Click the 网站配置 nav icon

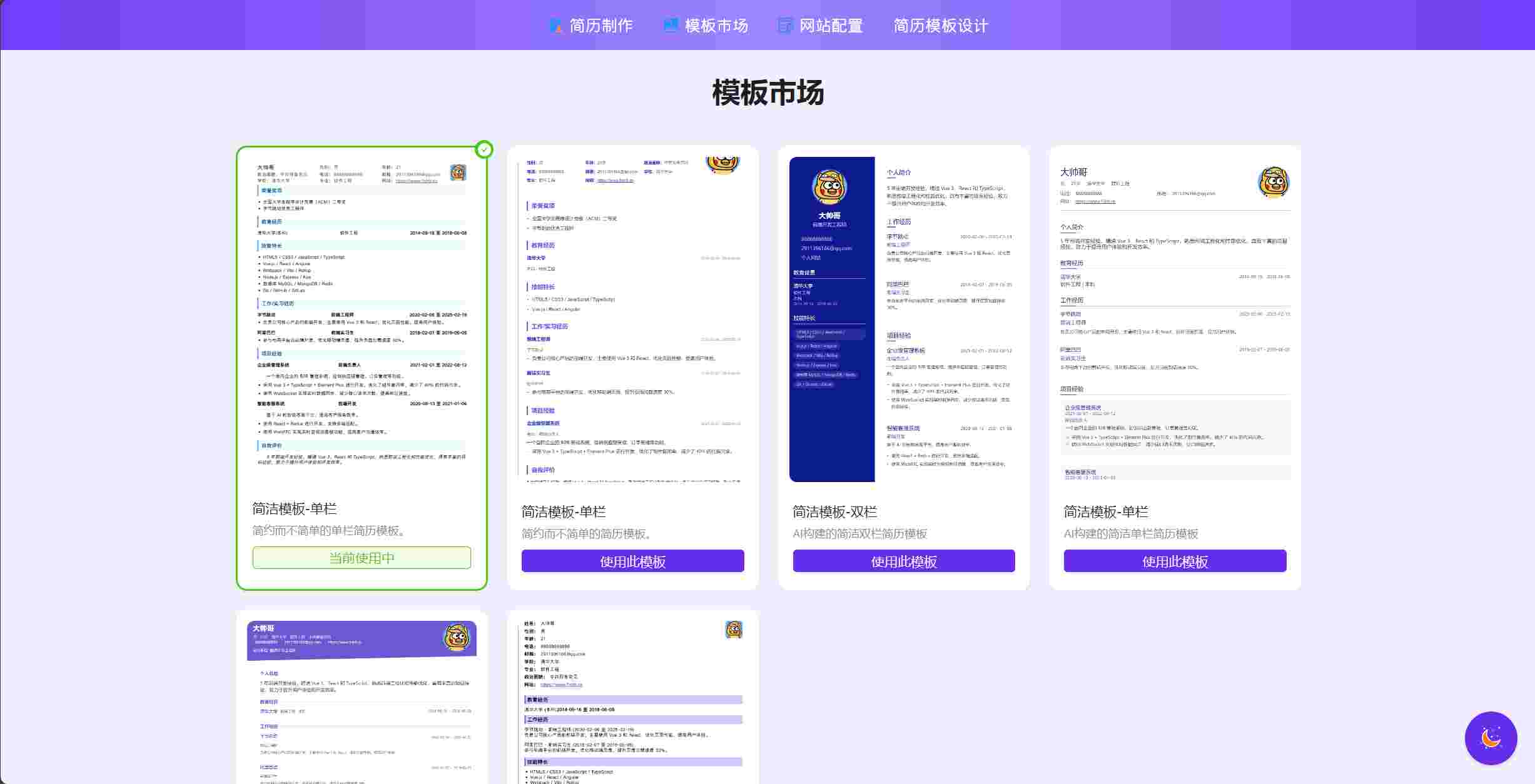click(x=785, y=26)
